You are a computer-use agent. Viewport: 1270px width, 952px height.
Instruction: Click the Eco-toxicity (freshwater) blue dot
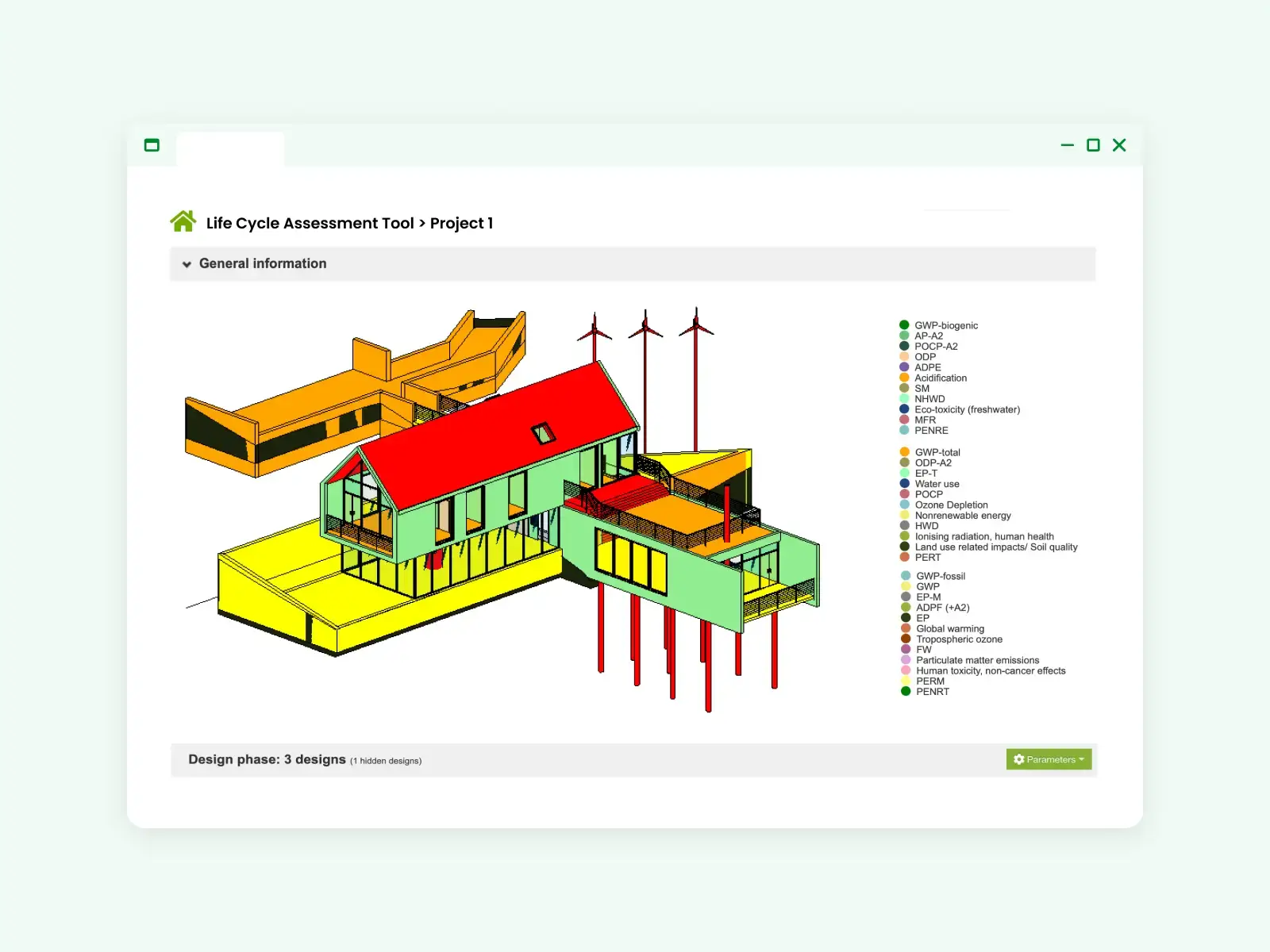(x=904, y=409)
